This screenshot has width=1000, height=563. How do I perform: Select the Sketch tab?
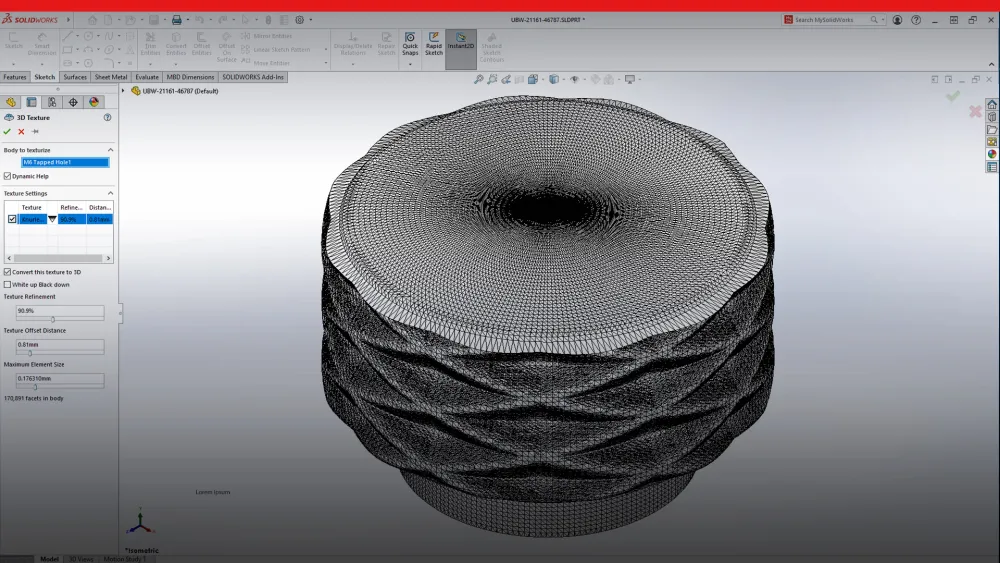pos(45,77)
